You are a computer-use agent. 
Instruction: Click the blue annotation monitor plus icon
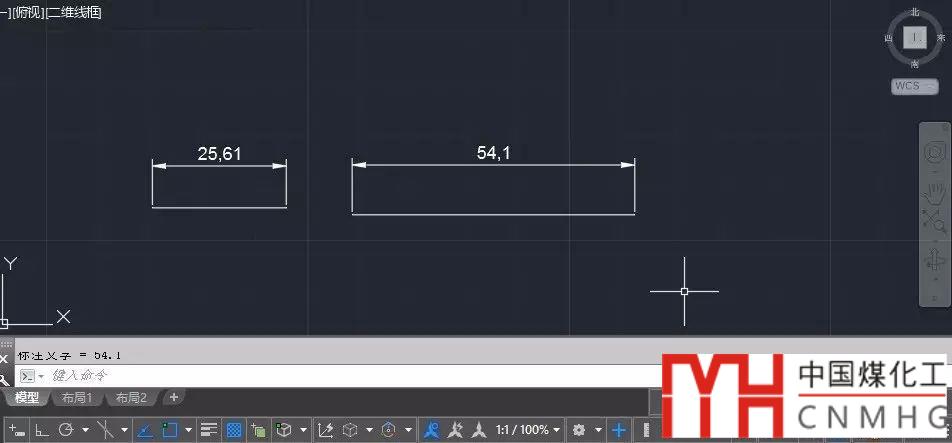(x=619, y=430)
